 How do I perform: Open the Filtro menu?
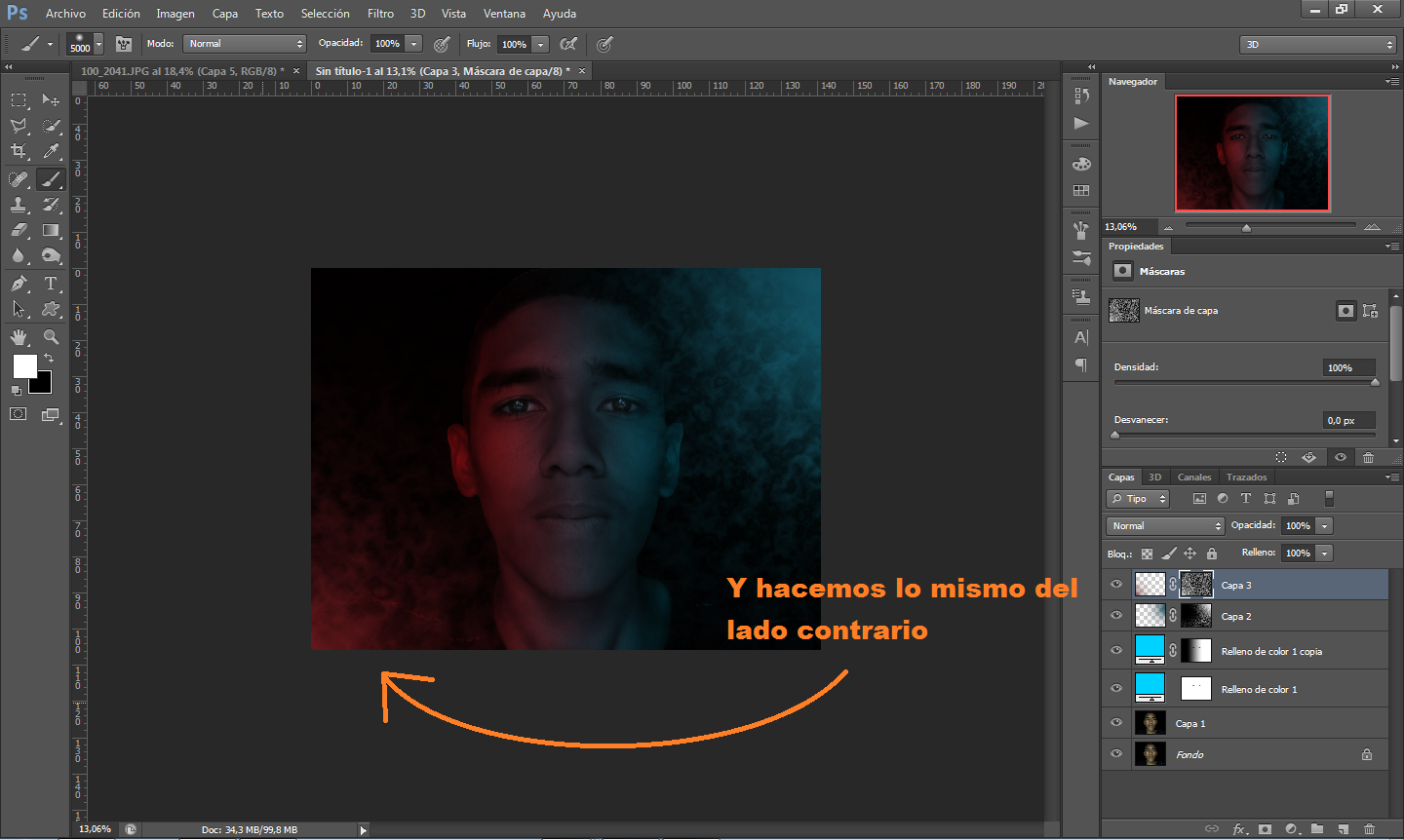coord(380,14)
